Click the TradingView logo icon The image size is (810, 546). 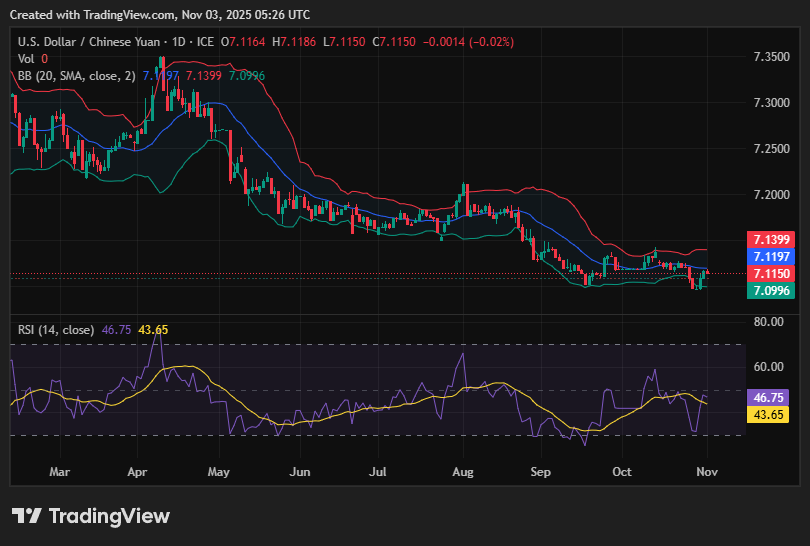tap(27, 516)
